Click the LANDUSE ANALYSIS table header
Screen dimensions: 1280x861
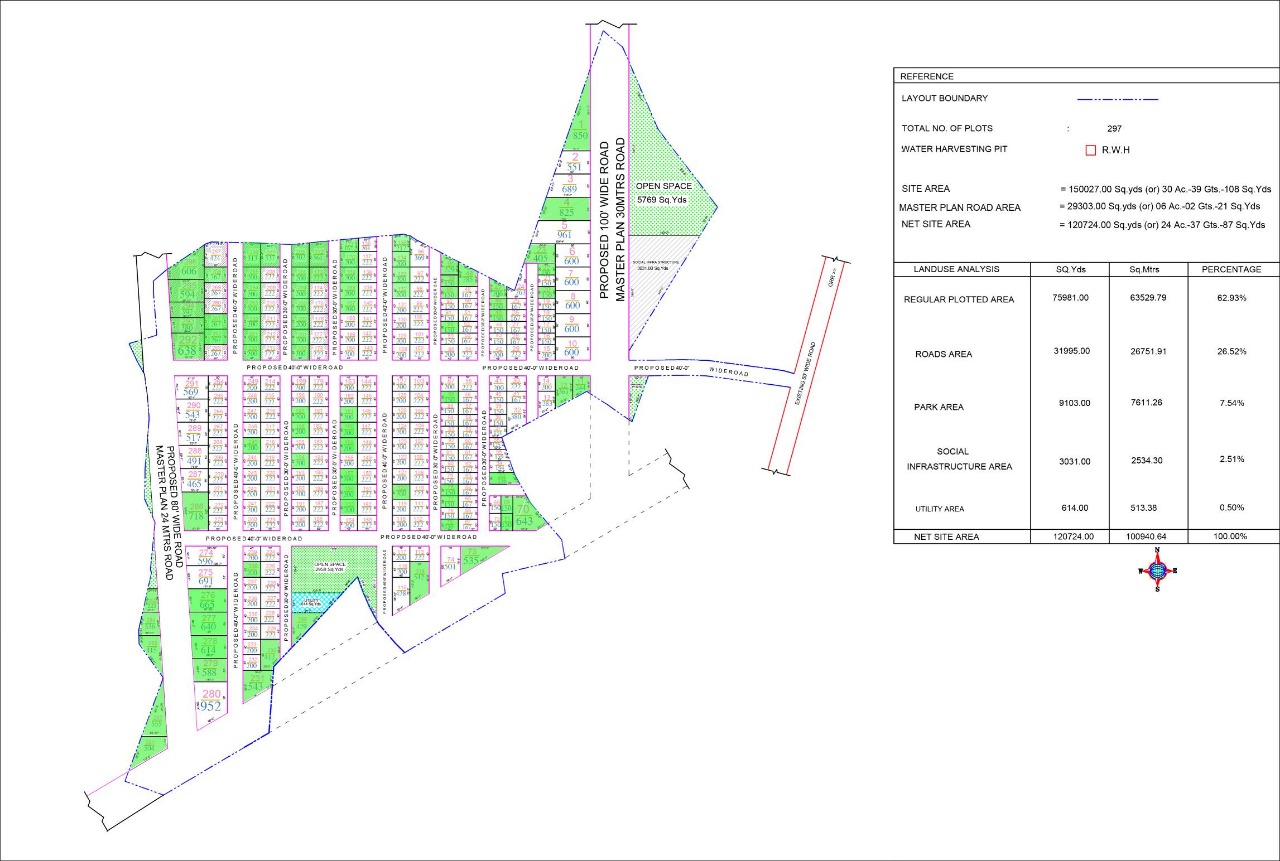point(960,269)
